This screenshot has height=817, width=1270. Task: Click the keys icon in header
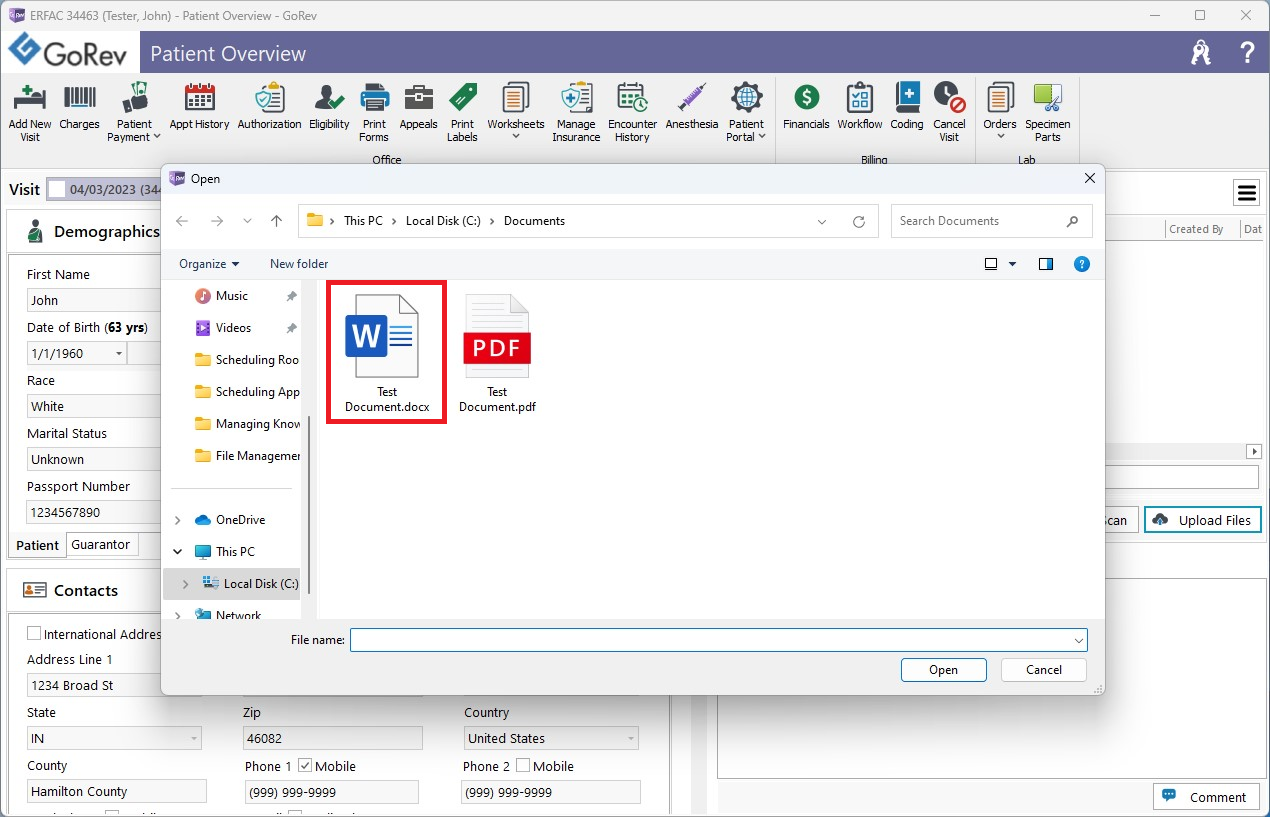click(x=1201, y=53)
